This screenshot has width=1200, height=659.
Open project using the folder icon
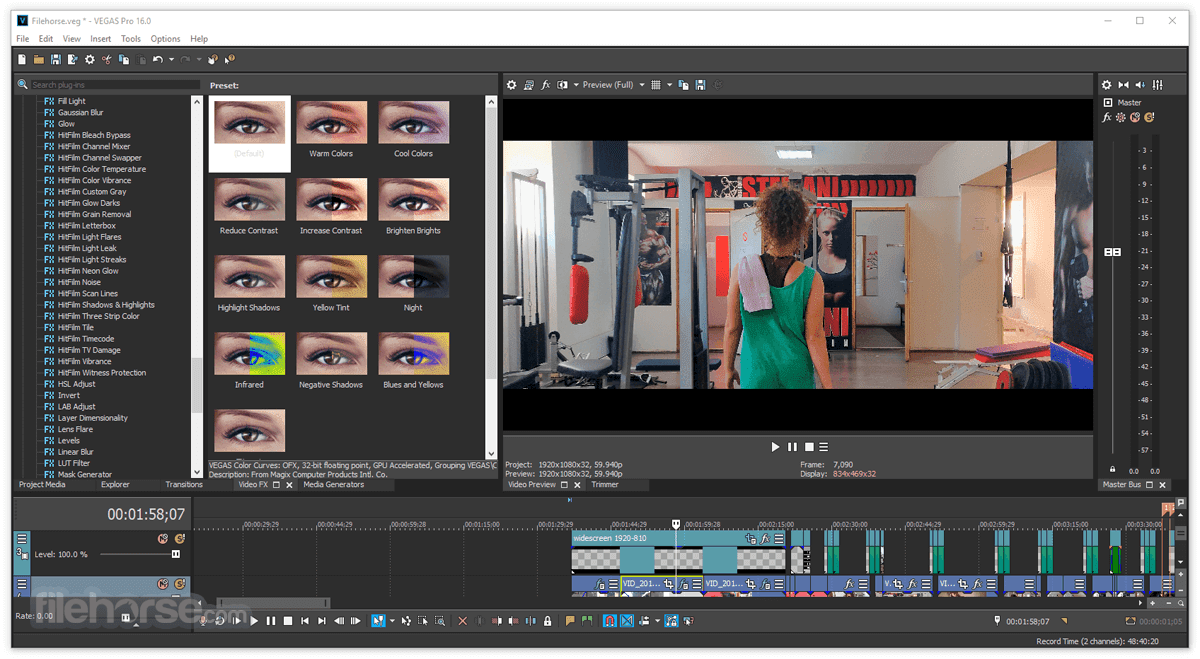point(39,60)
